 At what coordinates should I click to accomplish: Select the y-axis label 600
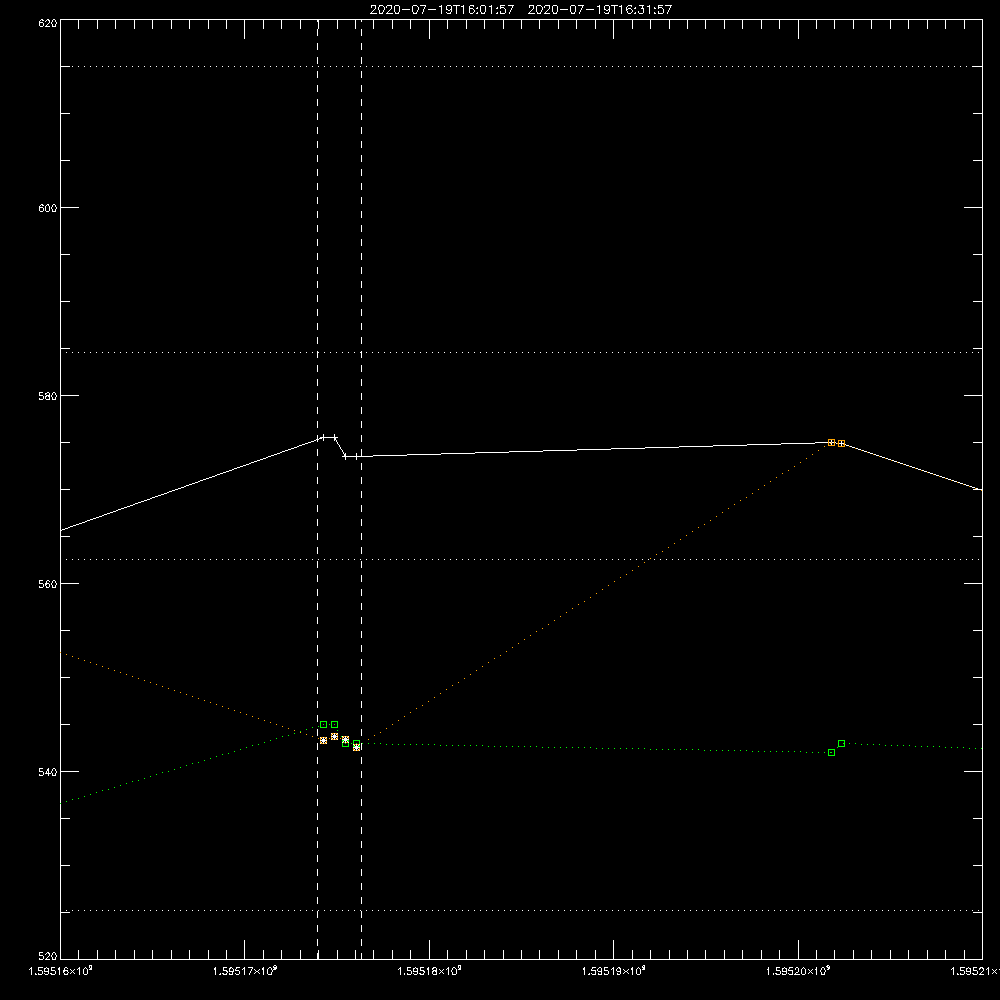click(48, 208)
